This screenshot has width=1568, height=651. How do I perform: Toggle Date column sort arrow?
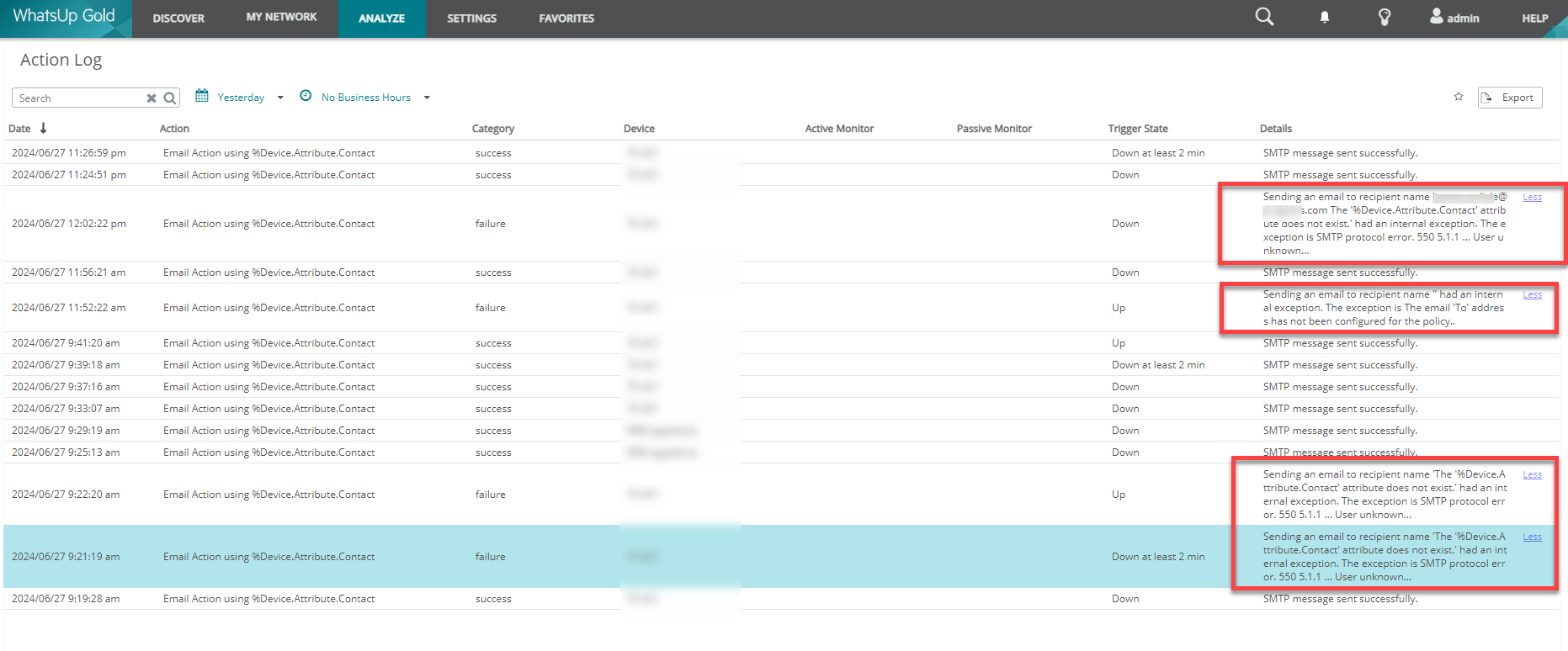[x=44, y=128]
